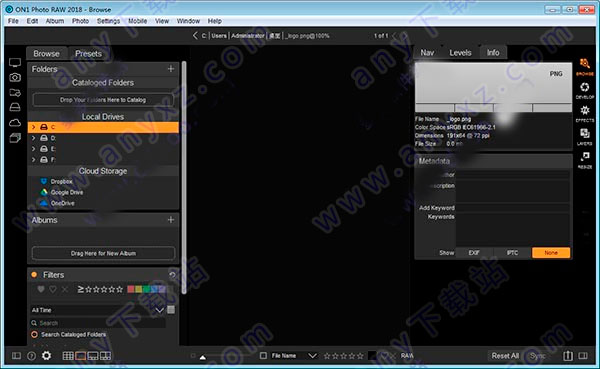Click the Sync button
This screenshot has width=600, height=369.
click(x=538, y=356)
